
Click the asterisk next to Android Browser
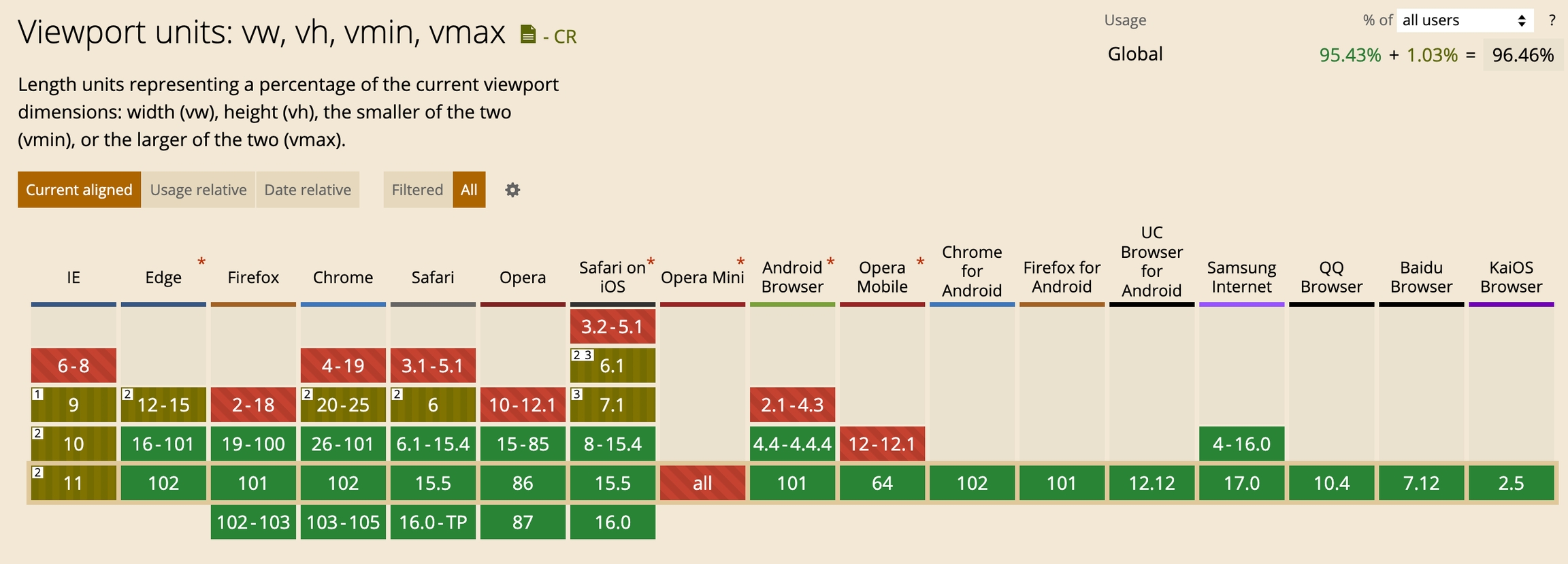click(x=830, y=262)
